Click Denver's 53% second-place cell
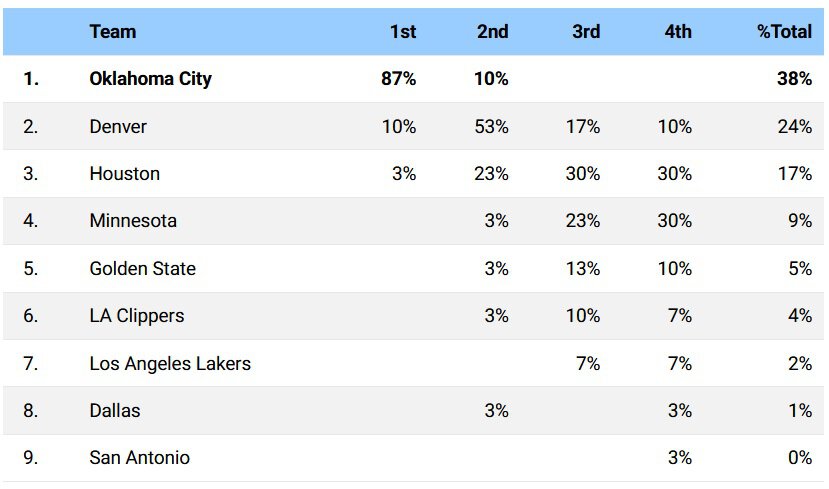Screen dimensions: 829x489 pos(492,126)
